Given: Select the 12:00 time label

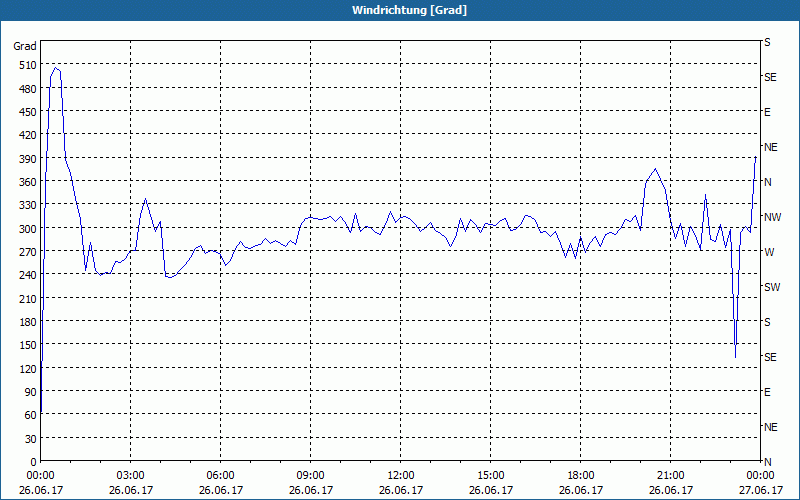Looking at the screenshot, I should [401, 476].
